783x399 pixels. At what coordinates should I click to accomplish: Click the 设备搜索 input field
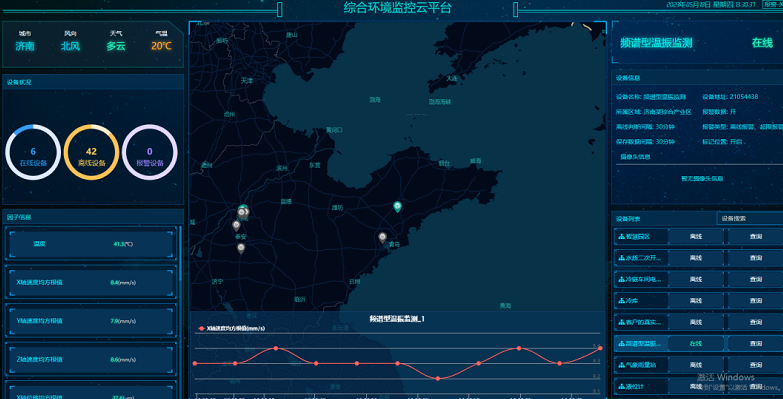[750, 218]
